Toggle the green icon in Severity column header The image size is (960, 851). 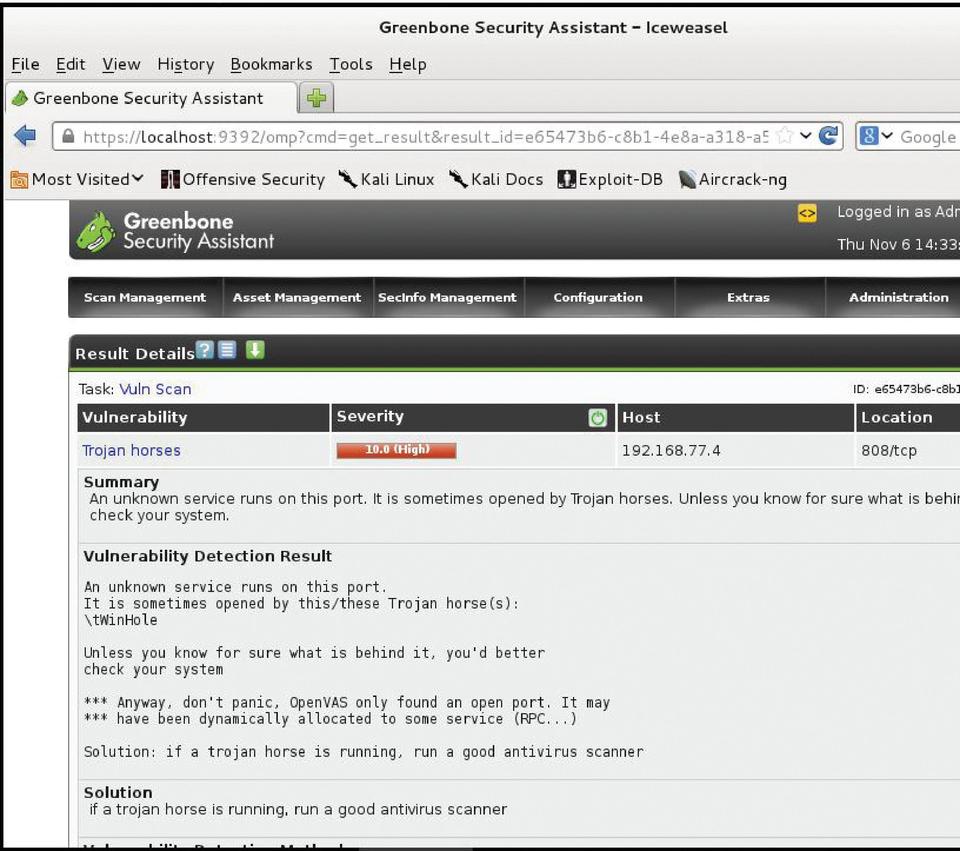[x=598, y=418]
